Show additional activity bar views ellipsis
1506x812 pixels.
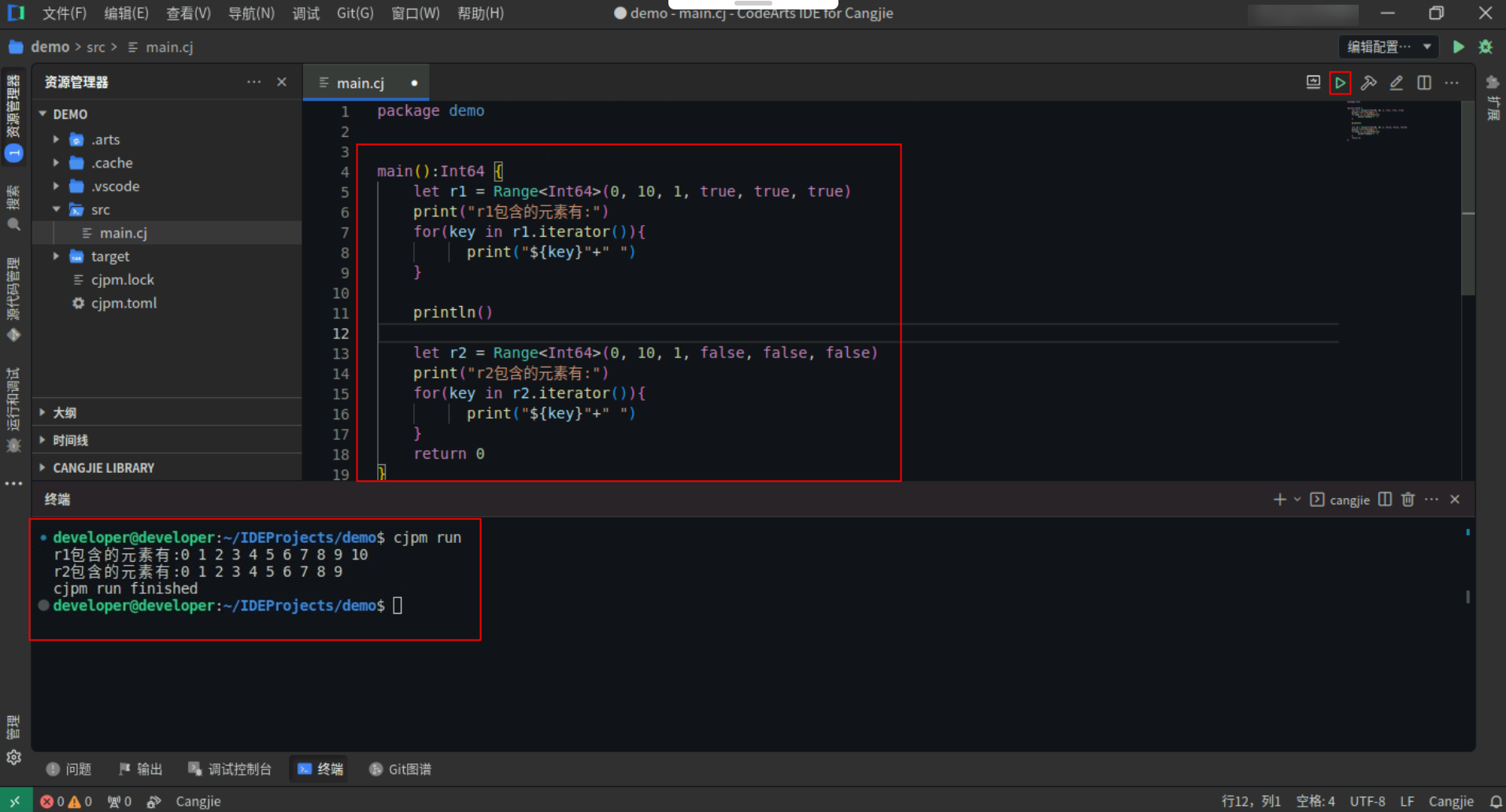tap(13, 484)
